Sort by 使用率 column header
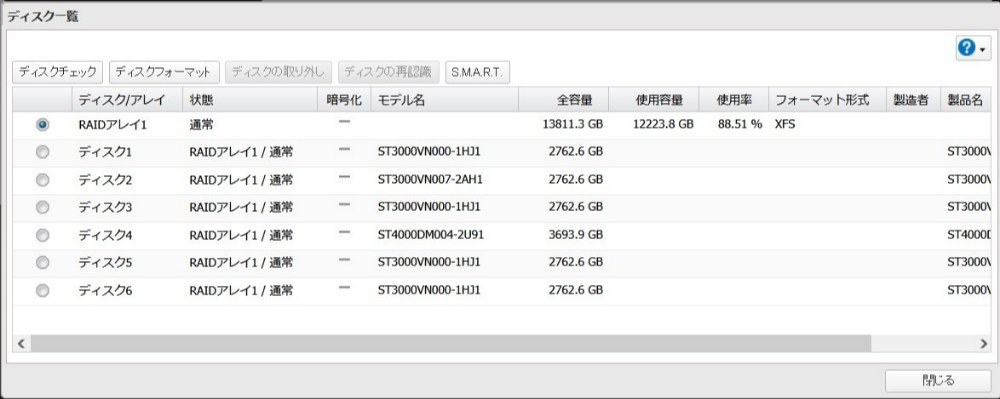Screen dimensions: 1000x399 (x=734, y=99)
